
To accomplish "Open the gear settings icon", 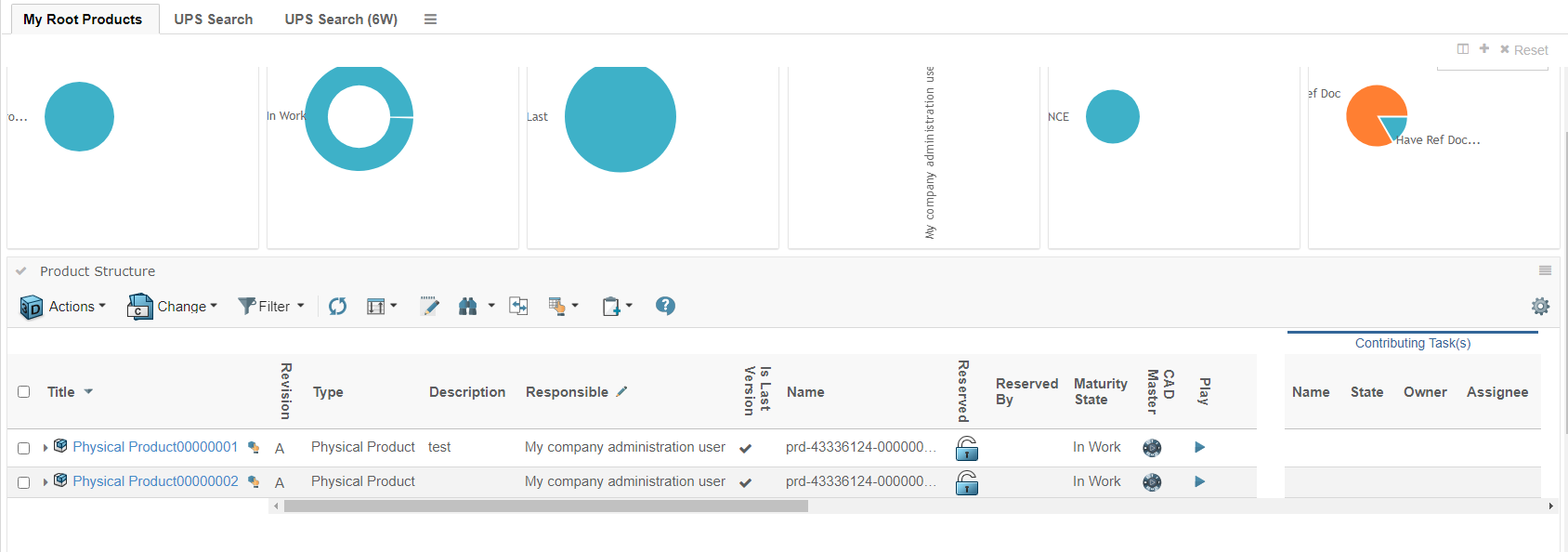I will pyautogui.click(x=1540, y=307).
